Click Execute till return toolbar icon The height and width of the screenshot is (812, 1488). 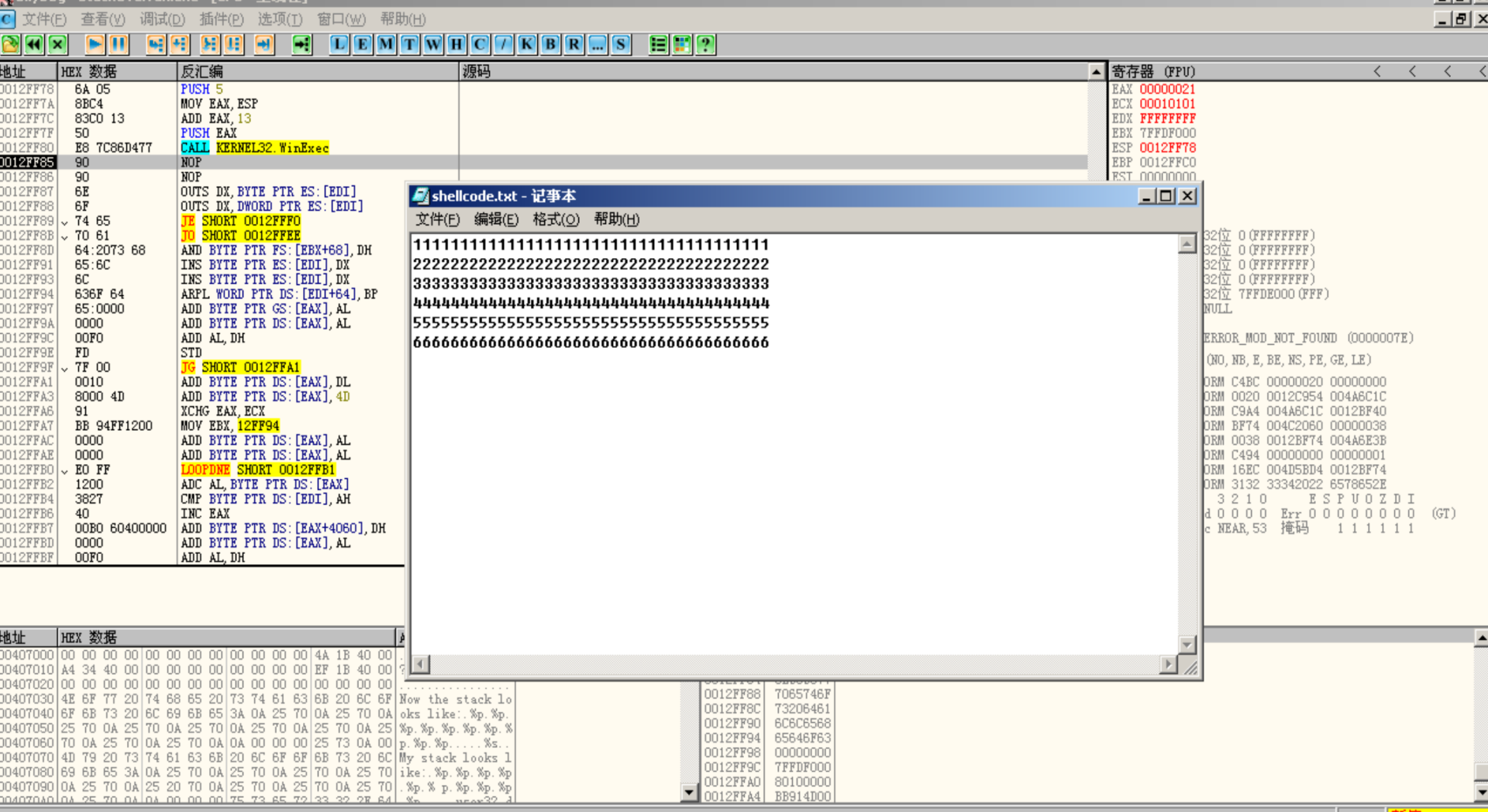(x=264, y=45)
